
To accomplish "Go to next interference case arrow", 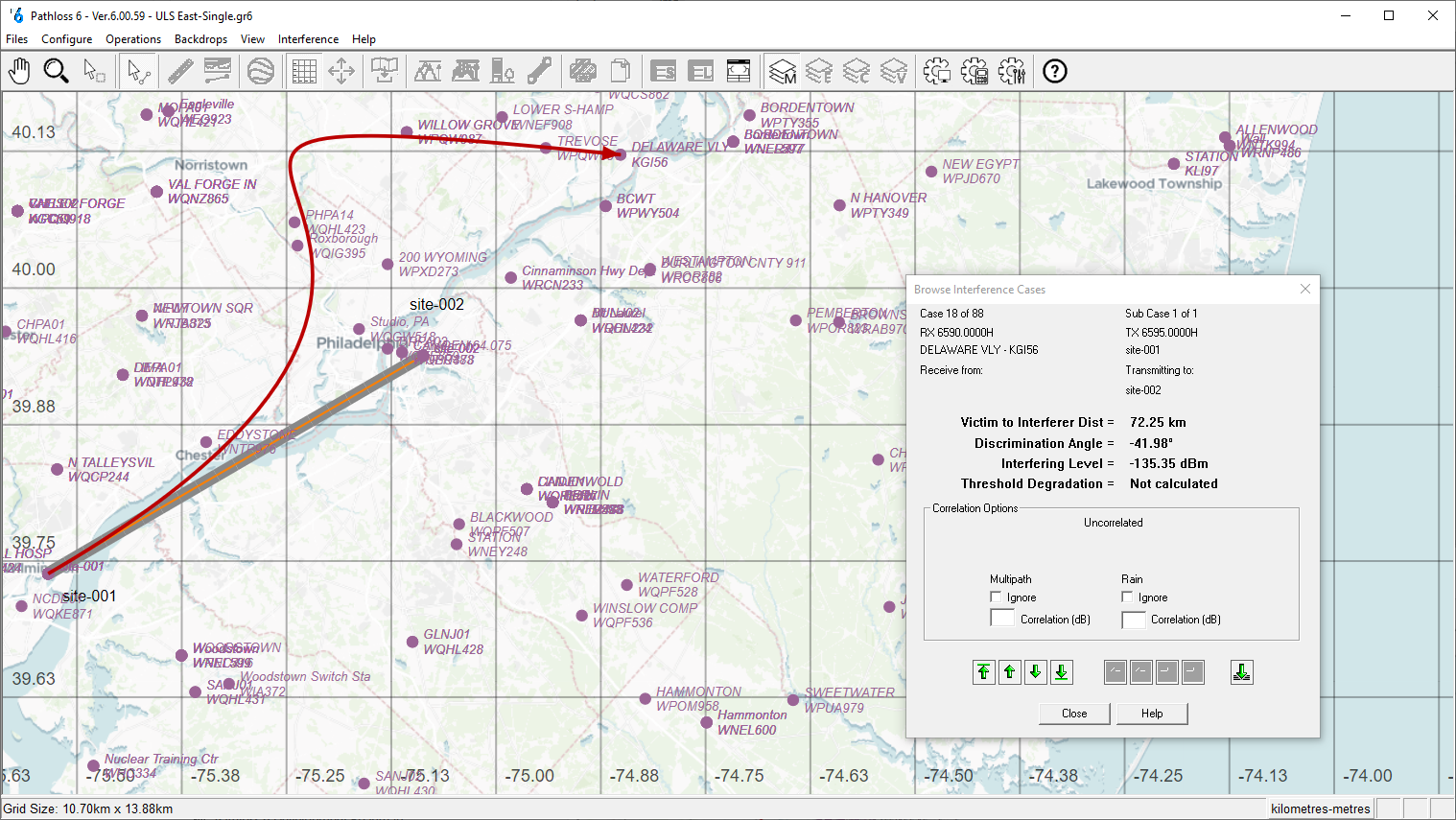I will (x=1035, y=672).
